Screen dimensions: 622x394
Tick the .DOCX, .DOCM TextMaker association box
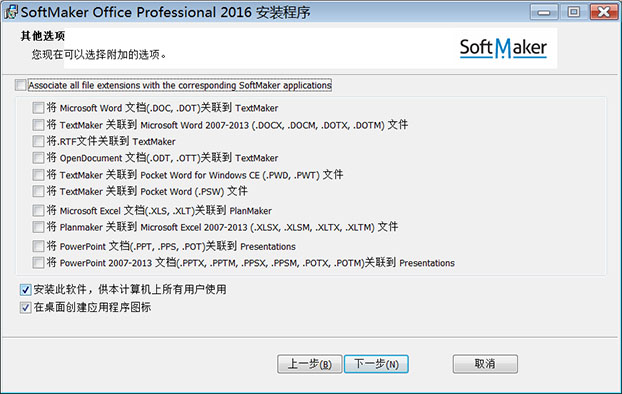[38, 125]
